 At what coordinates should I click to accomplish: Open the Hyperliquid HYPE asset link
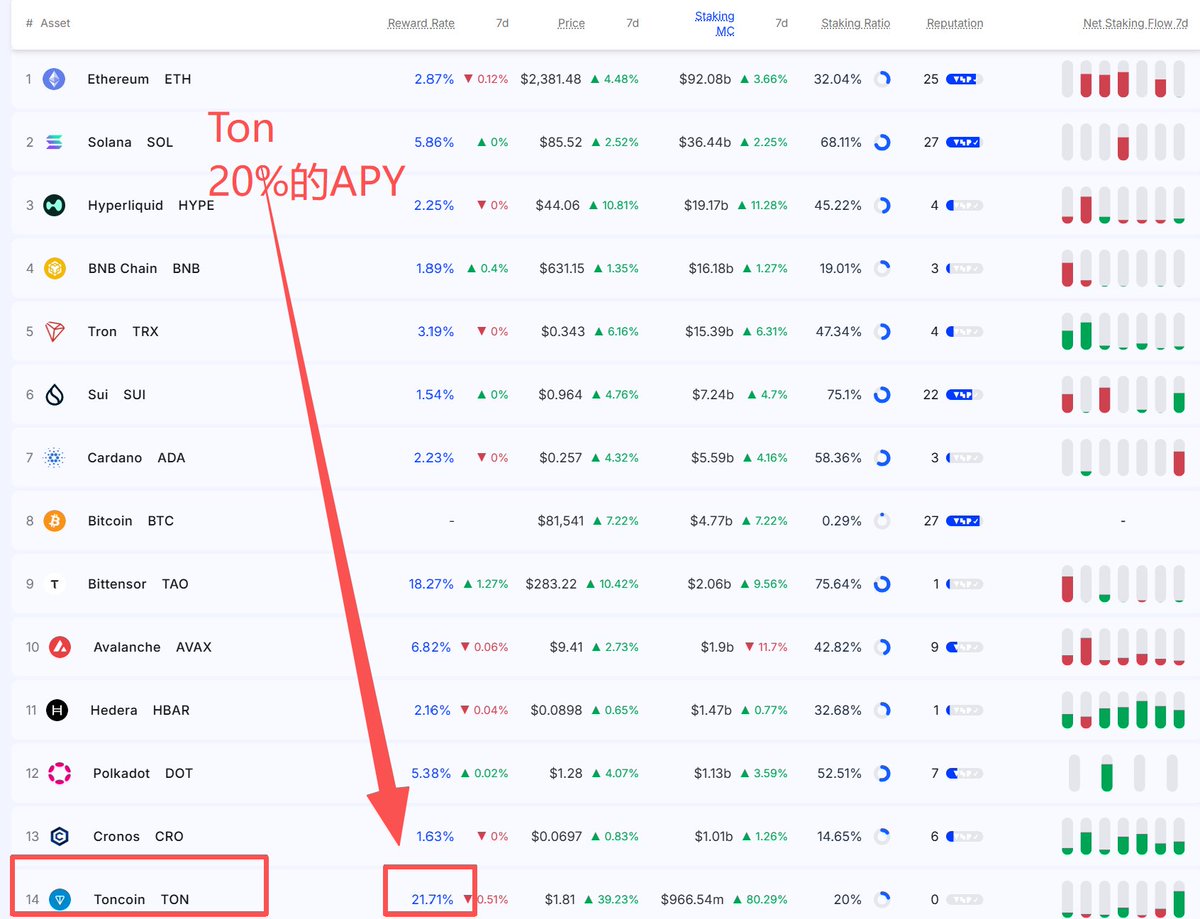pyautogui.click(x=151, y=205)
